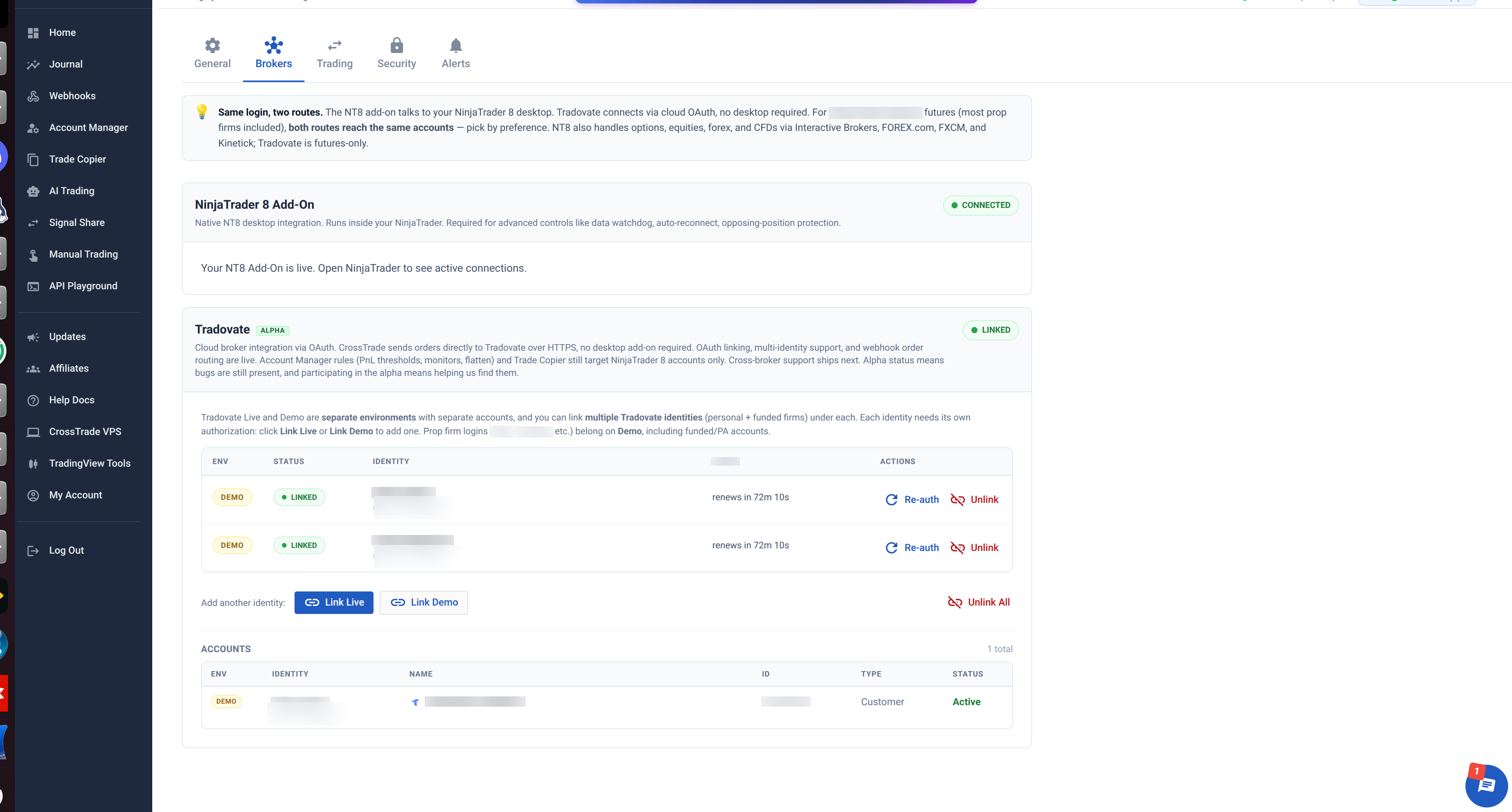The height and width of the screenshot is (812, 1512).
Task: Click the Help Docs question icon
Action: pos(34,400)
